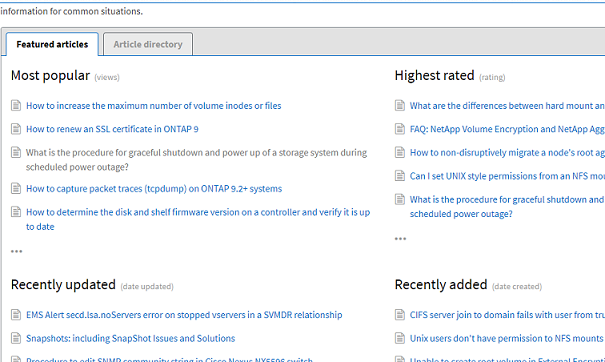Click document icon beside tcpdump packet traces article
This screenshot has width=605, height=362.
pyautogui.click(x=16, y=188)
